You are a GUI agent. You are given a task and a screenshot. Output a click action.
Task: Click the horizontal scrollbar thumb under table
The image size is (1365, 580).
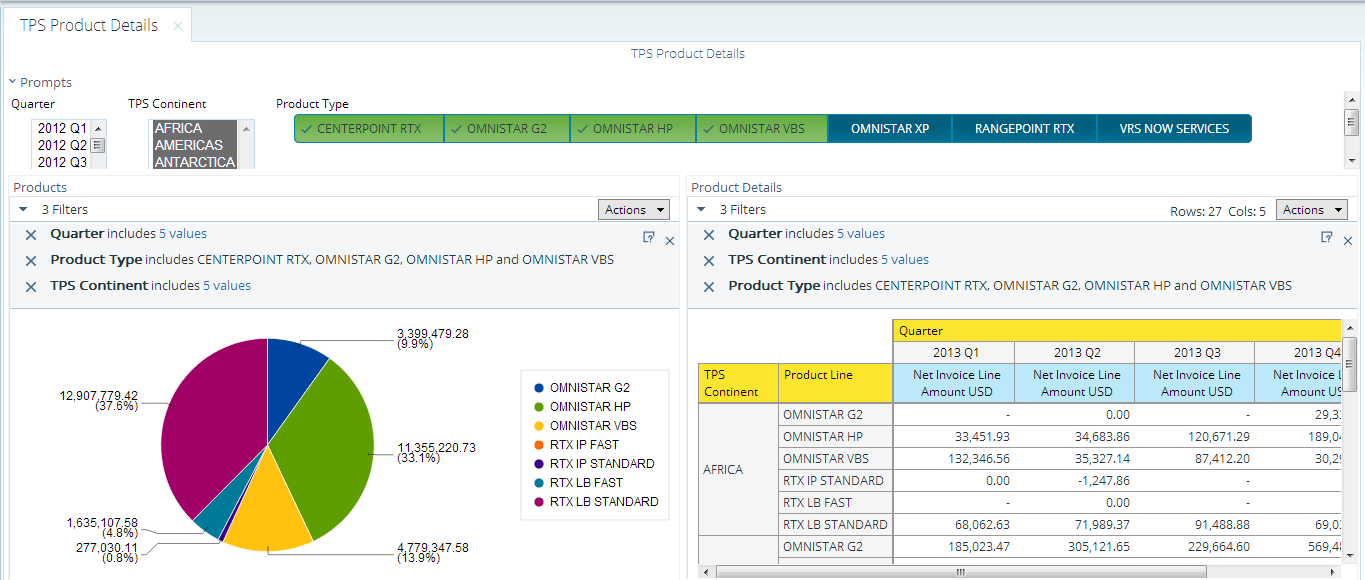(961, 572)
